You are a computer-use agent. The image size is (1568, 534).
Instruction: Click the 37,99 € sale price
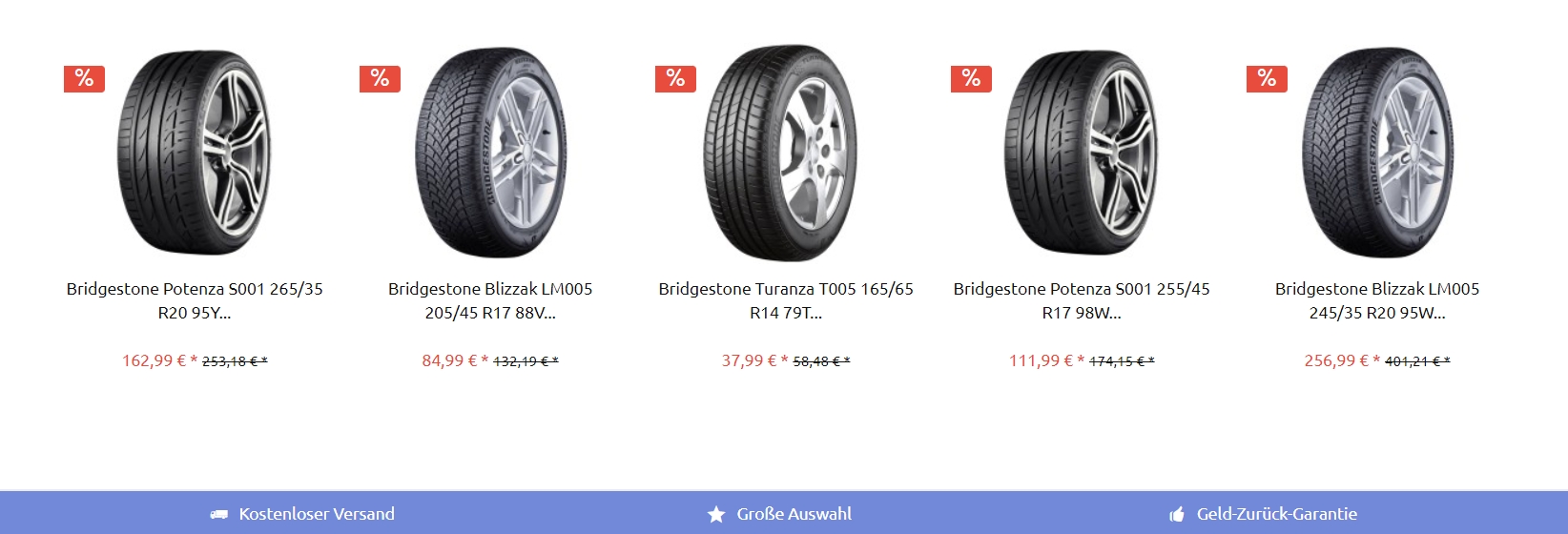tap(750, 360)
